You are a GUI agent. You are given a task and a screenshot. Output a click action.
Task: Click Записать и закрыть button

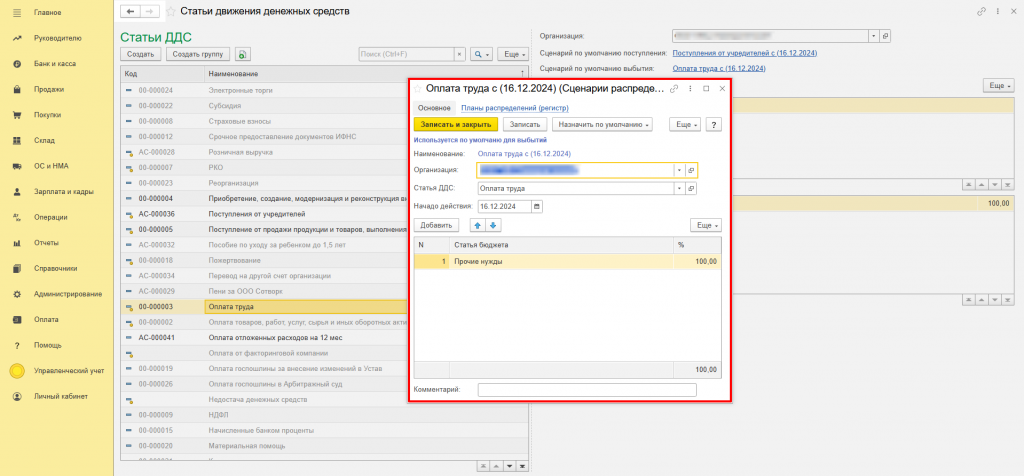(456, 124)
